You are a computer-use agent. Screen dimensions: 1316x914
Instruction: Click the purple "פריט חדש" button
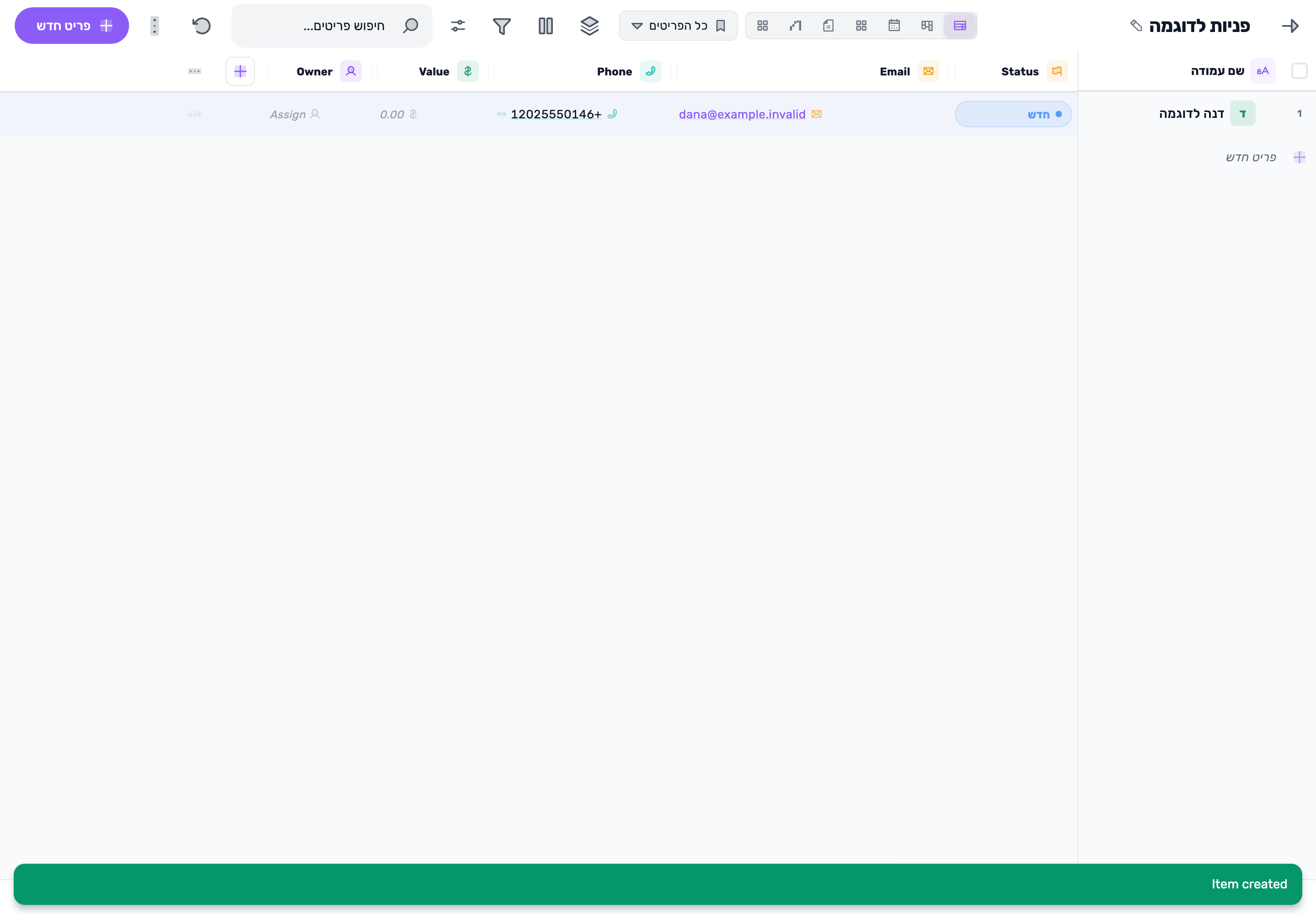click(x=72, y=26)
